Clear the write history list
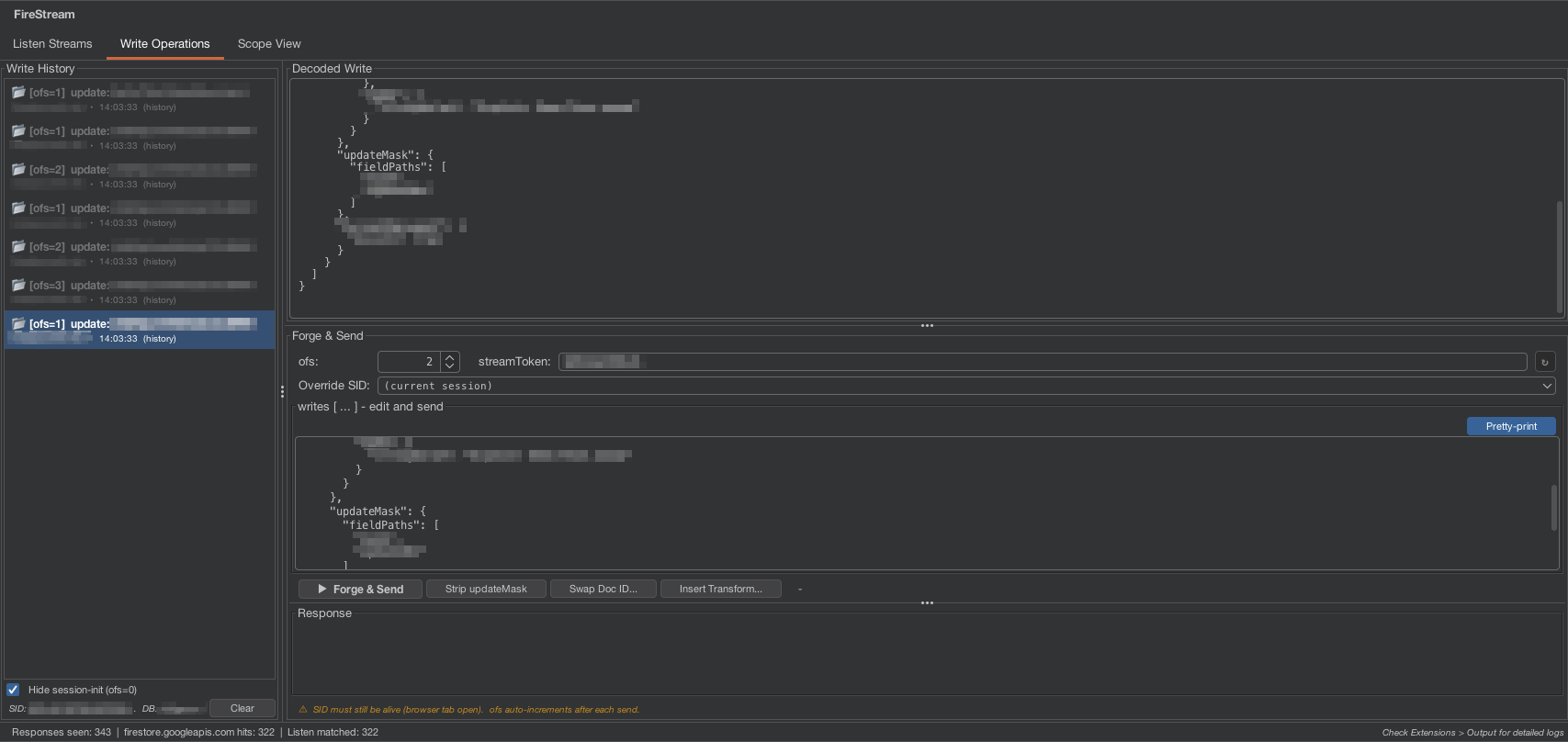 point(243,708)
